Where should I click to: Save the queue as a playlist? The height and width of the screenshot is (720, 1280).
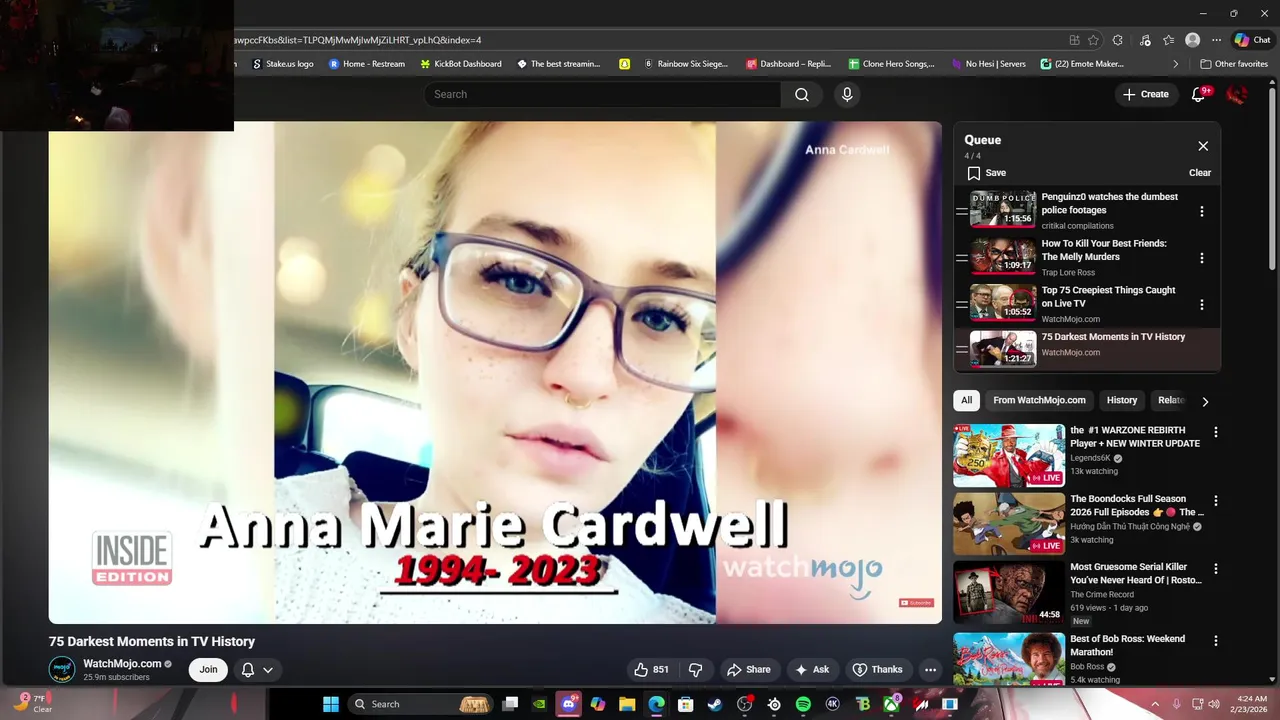point(987,173)
